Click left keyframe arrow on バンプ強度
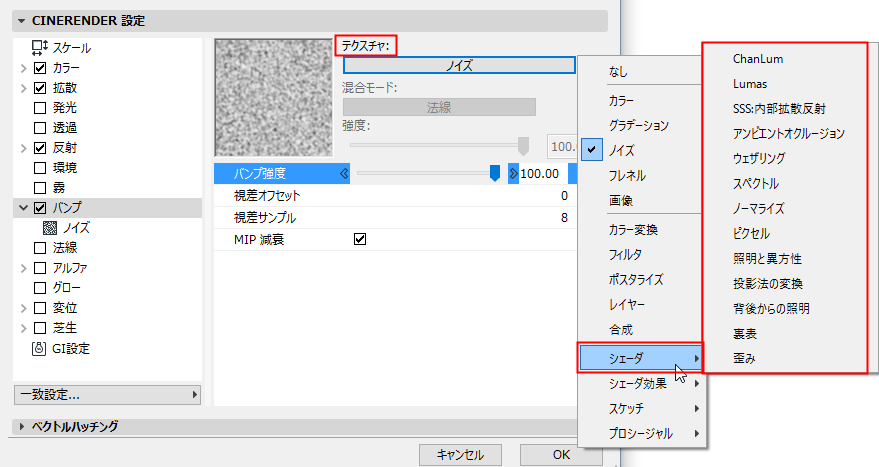This screenshot has width=879, height=467. click(x=344, y=174)
